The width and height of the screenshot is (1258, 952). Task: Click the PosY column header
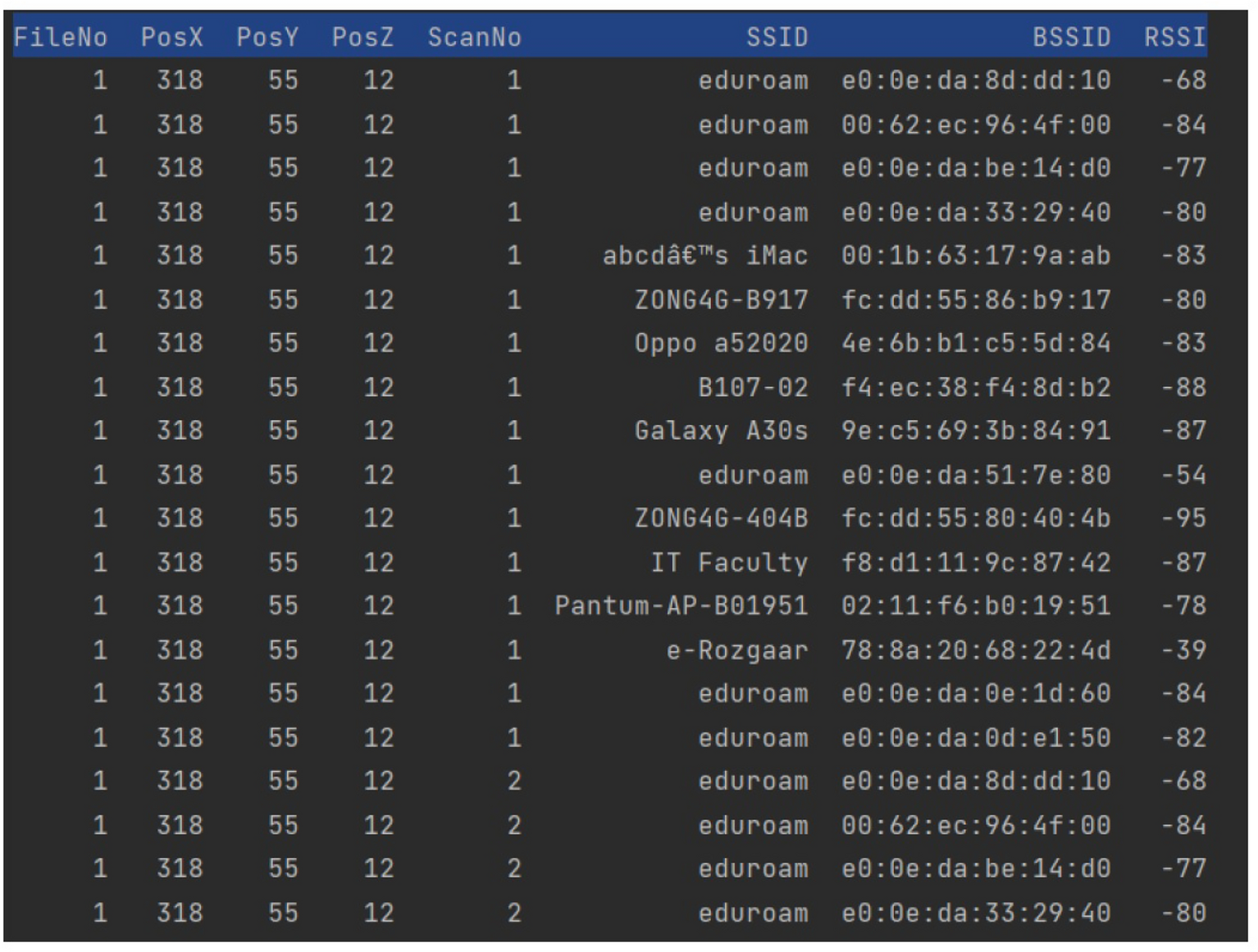coord(267,37)
